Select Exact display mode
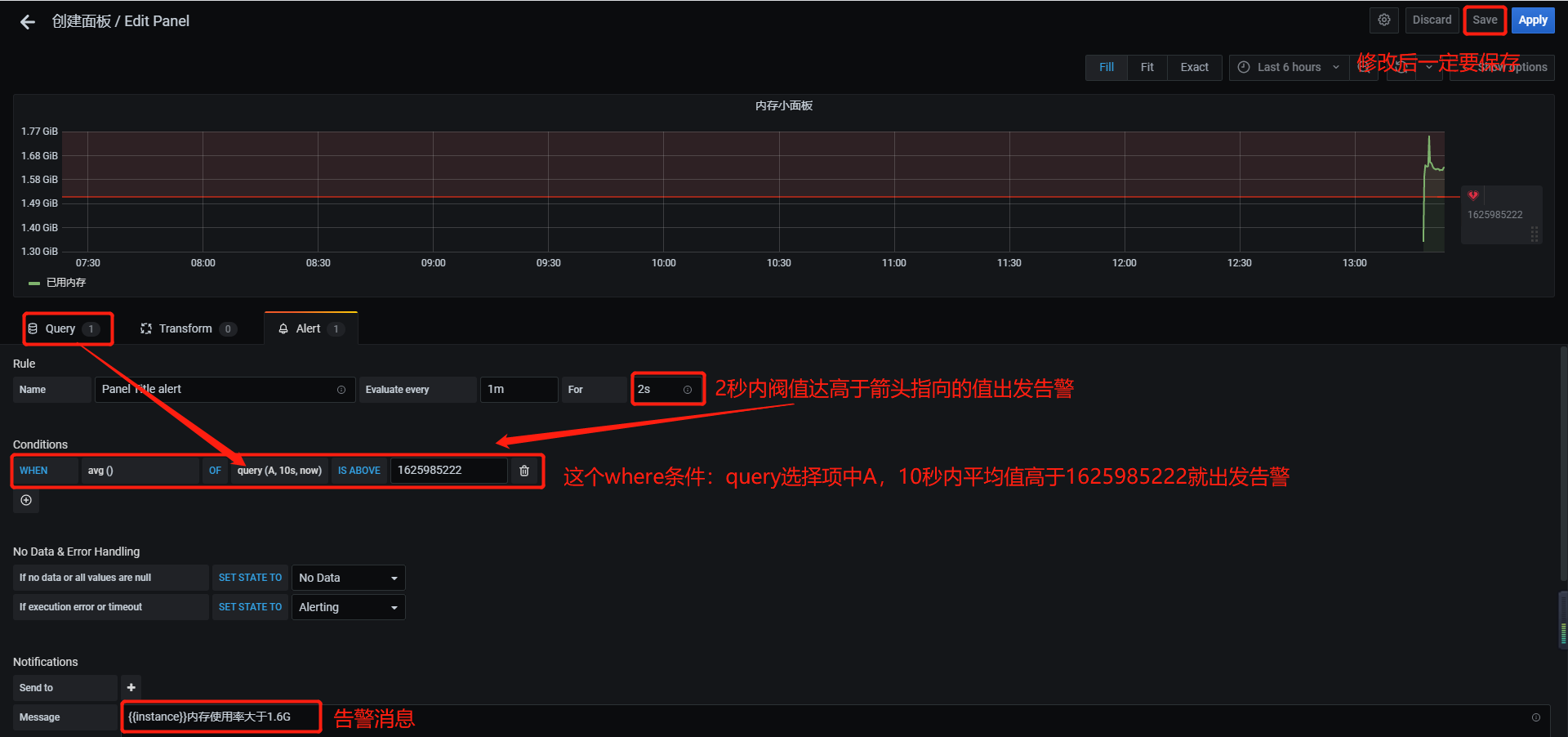This screenshot has width=1568, height=737. pos(1194,67)
